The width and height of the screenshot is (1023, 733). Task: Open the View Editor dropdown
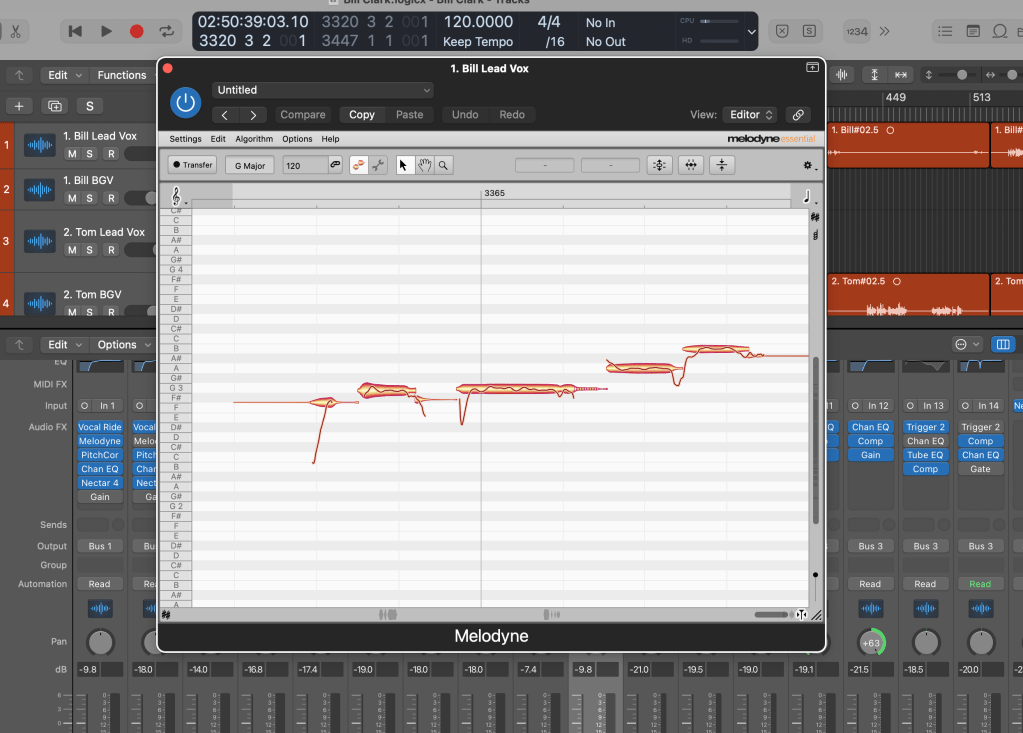[753, 115]
